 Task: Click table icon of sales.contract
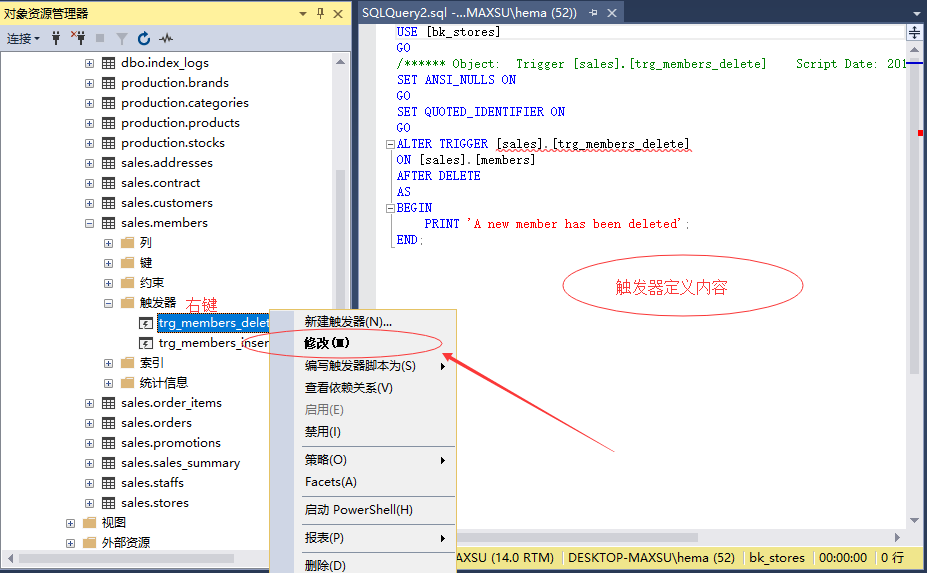pos(109,183)
